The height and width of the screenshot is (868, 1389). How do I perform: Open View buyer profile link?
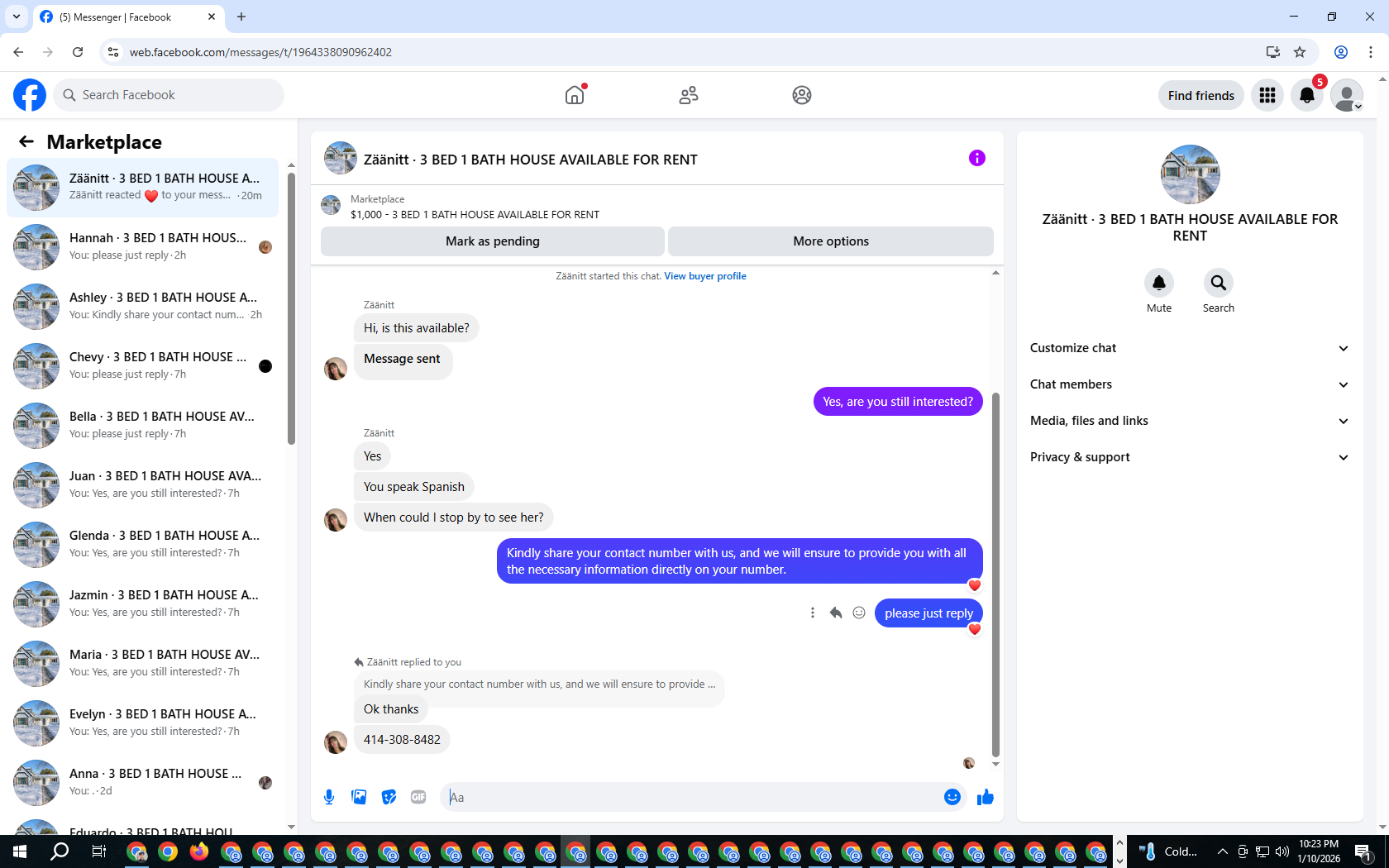(705, 276)
